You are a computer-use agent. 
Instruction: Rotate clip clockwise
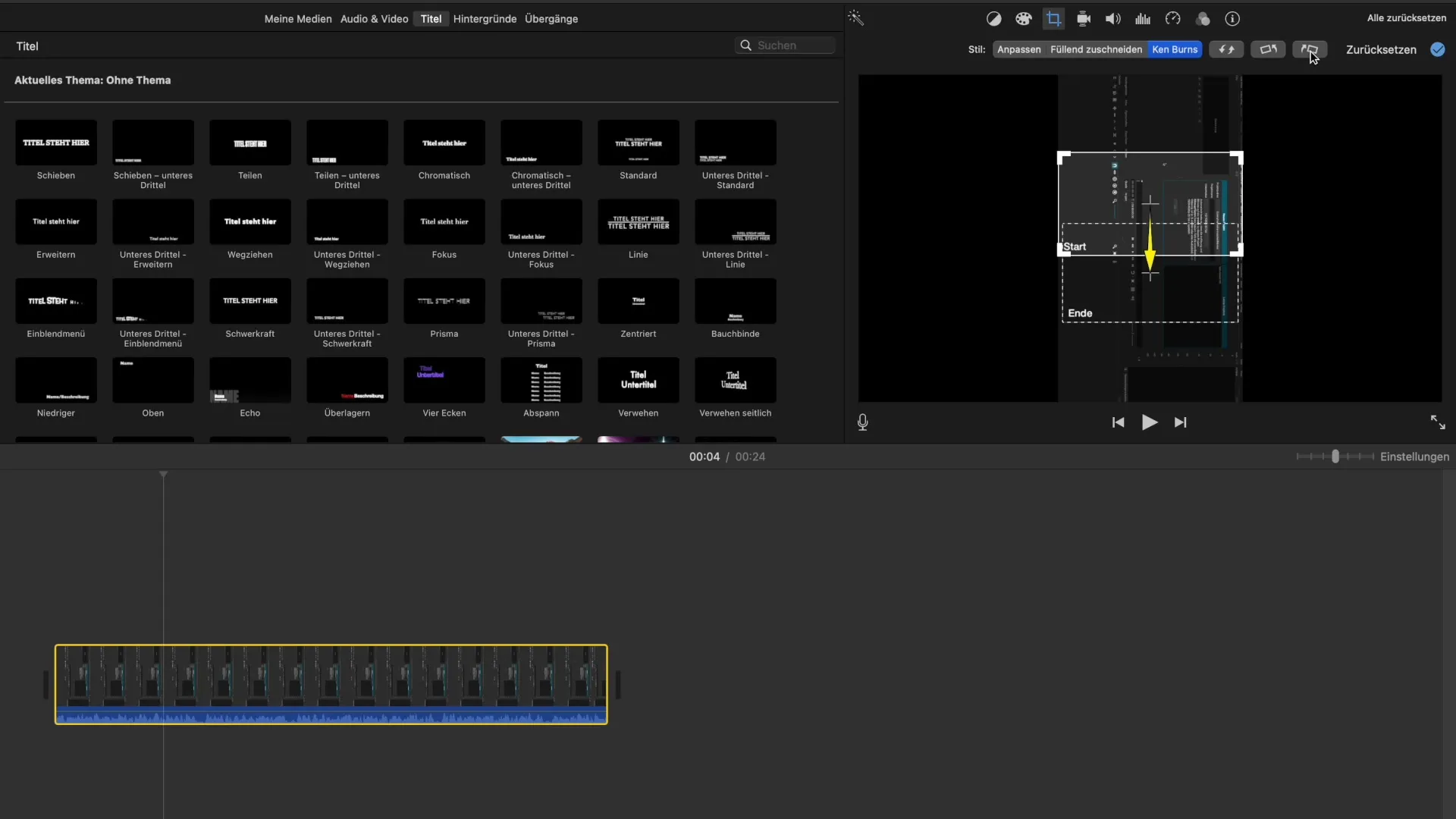[x=1310, y=49]
